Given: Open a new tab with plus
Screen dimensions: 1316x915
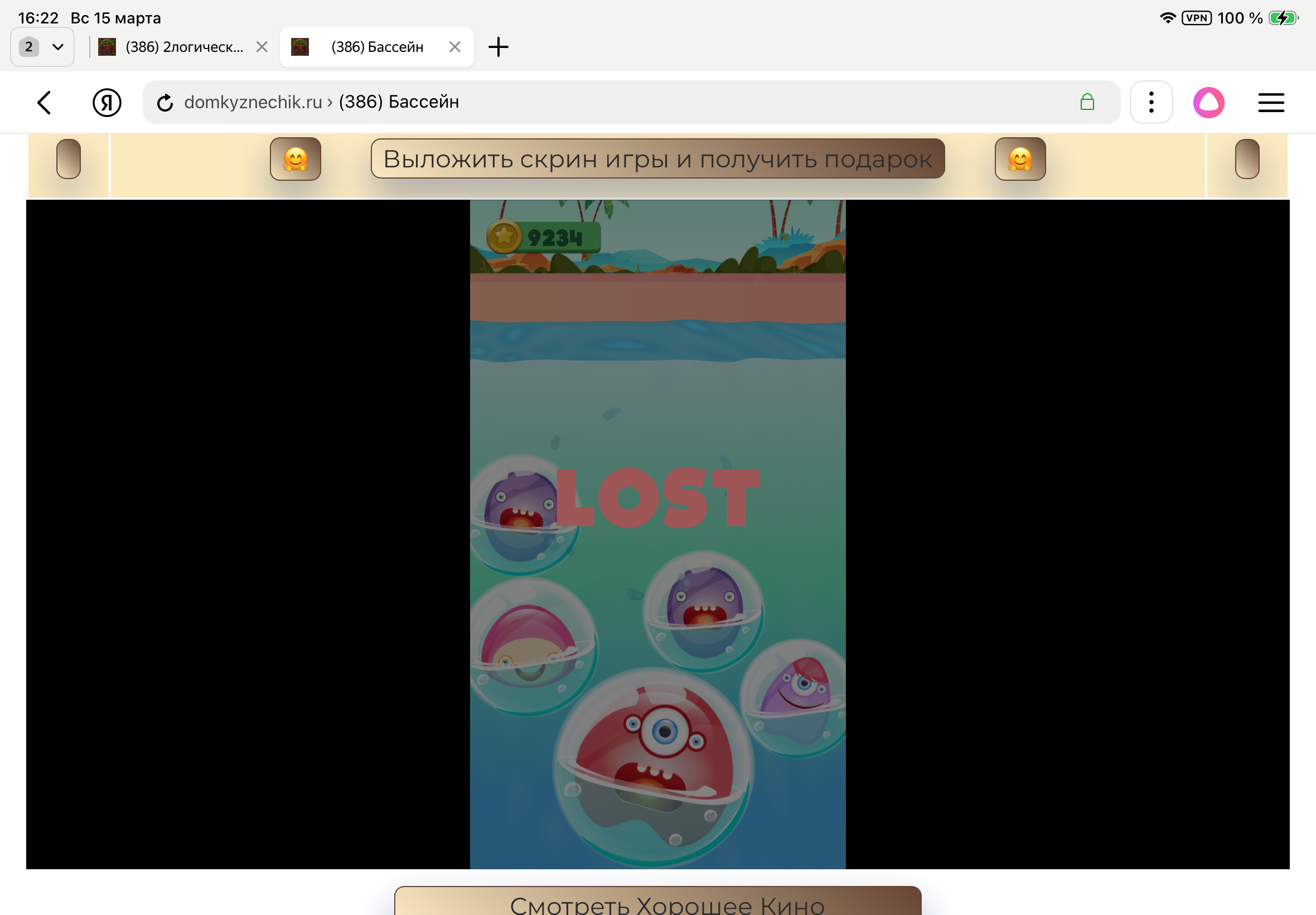Looking at the screenshot, I should tap(498, 47).
